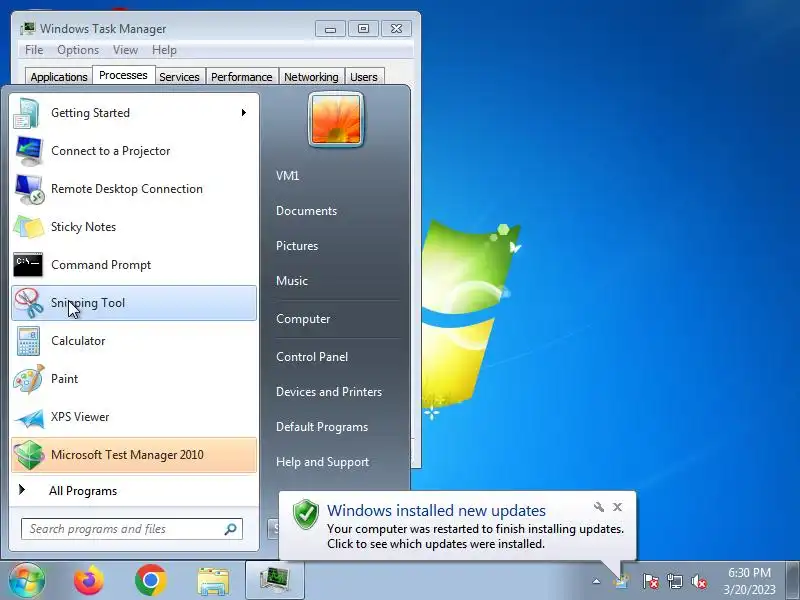This screenshot has width=800, height=600.
Task: Click the user account picture thumbnail
Action: [336, 119]
